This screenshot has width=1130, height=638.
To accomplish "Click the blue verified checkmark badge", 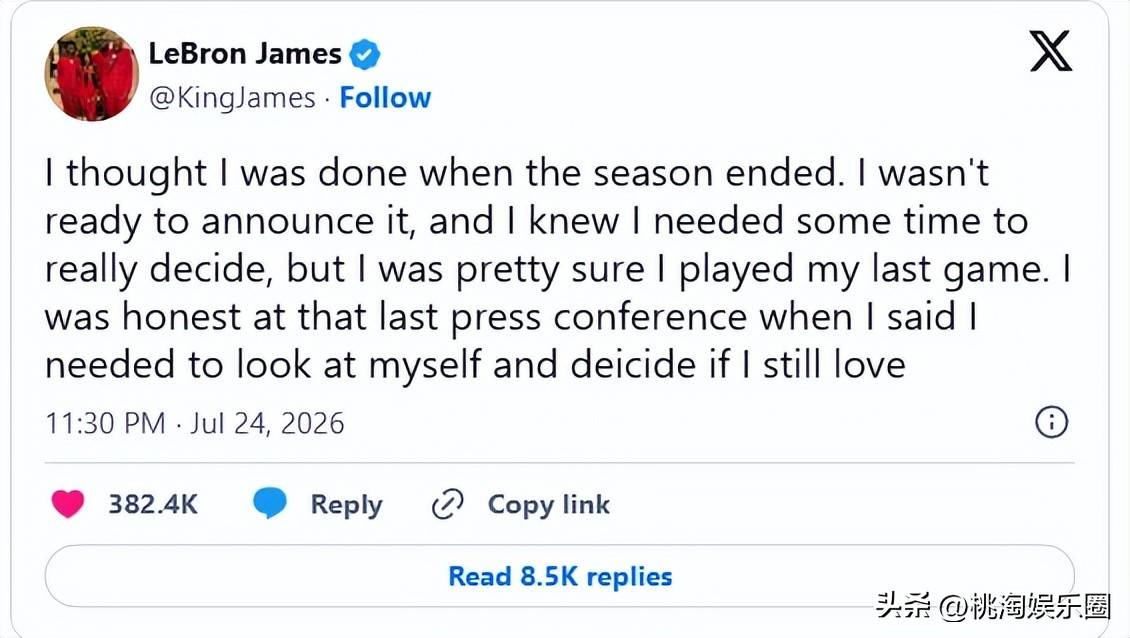I will click(x=365, y=55).
